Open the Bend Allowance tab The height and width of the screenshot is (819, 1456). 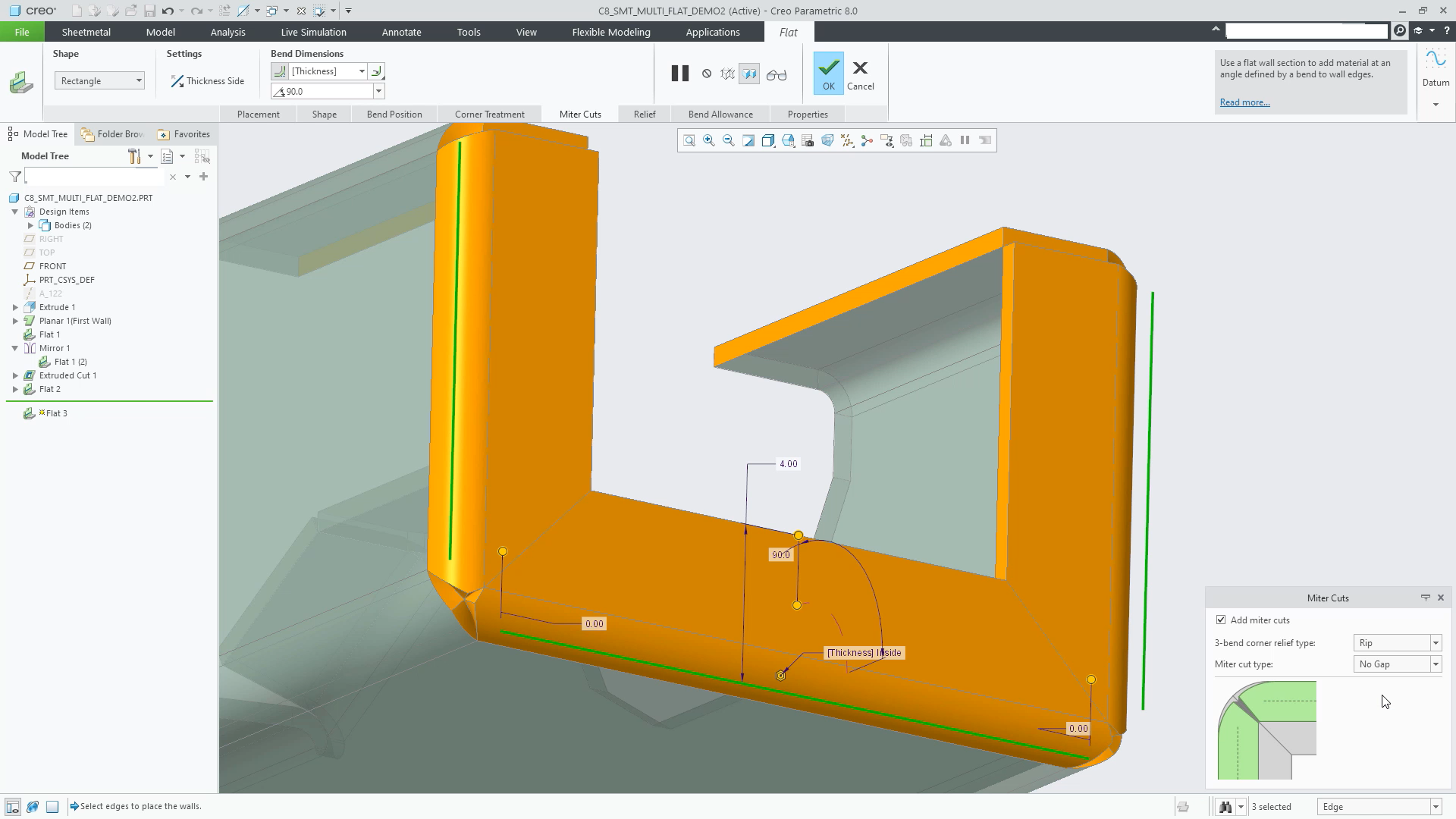point(720,115)
